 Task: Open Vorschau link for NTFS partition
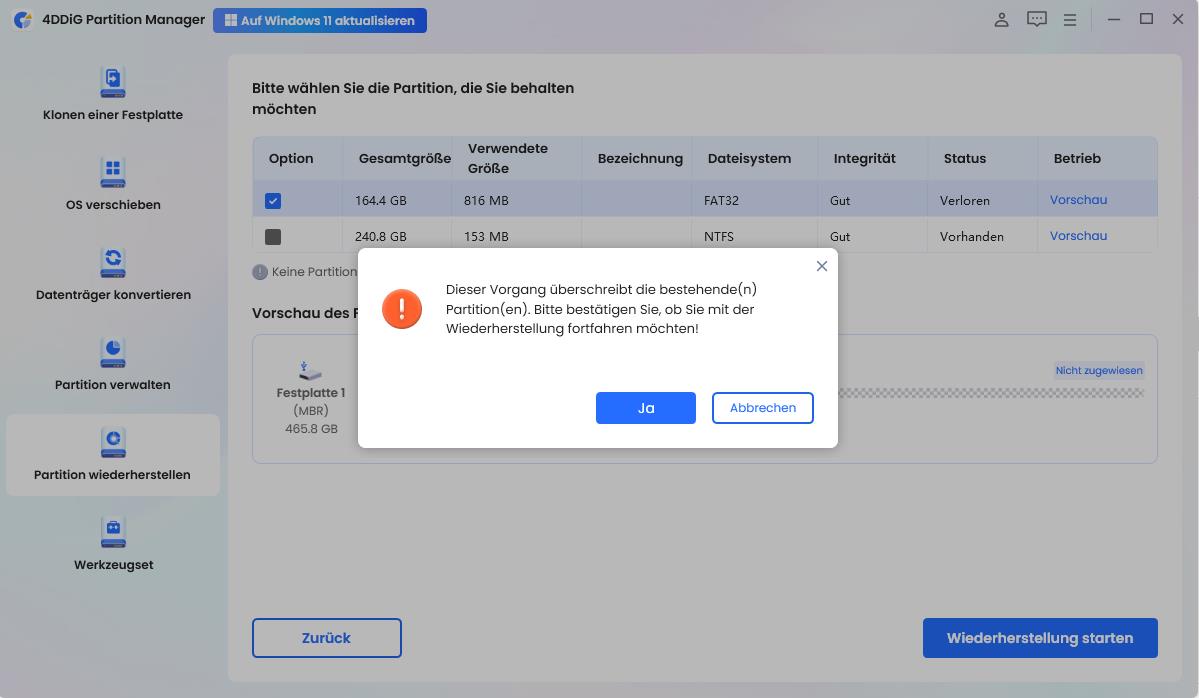1078,235
